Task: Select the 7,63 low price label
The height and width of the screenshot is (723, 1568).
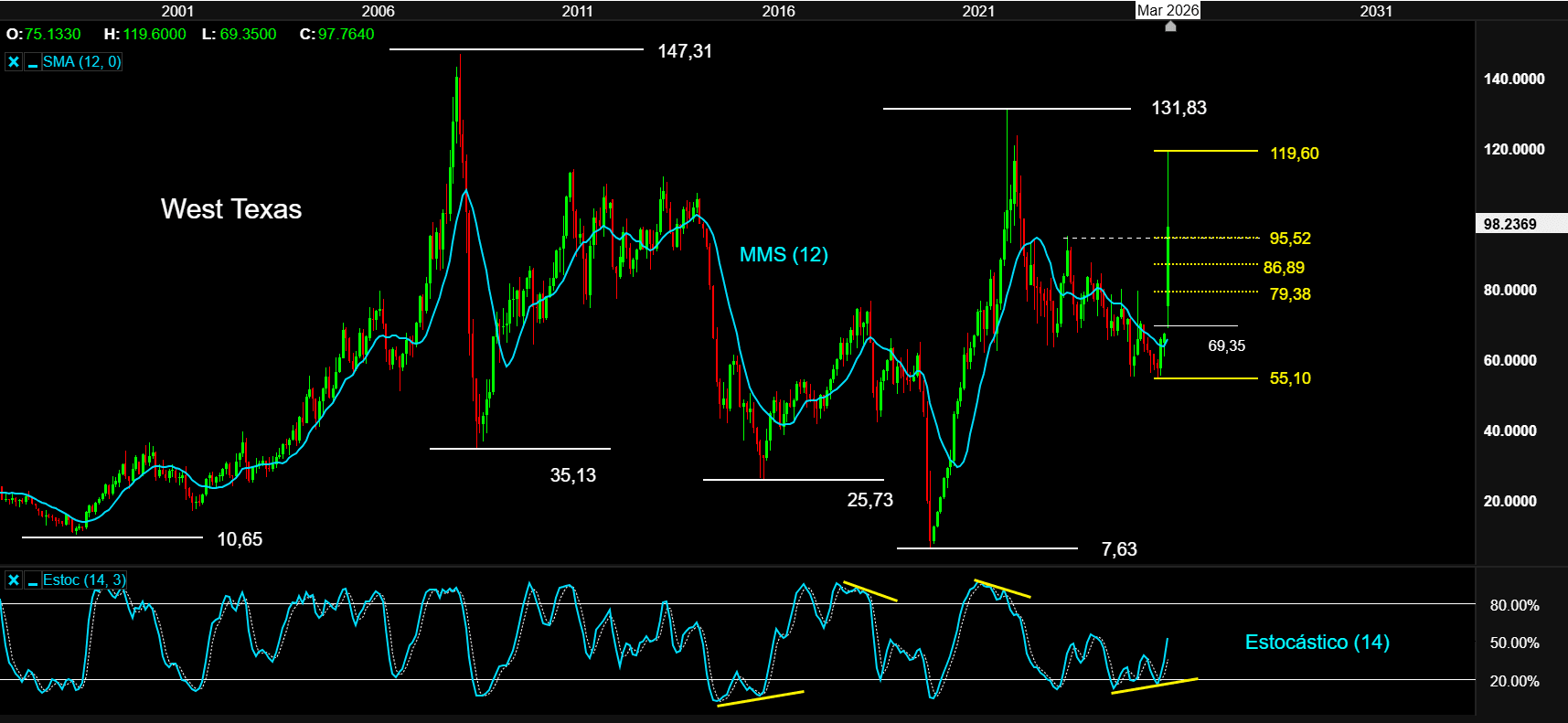Action: (1119, 549)
